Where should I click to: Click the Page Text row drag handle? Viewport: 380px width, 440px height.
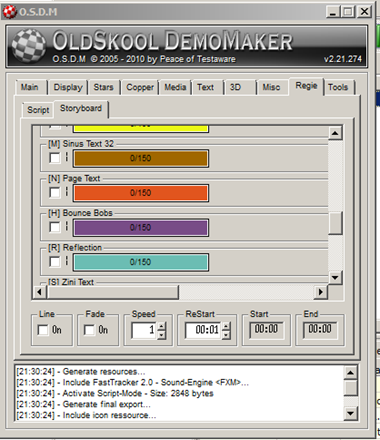click(x=66, y=192)
